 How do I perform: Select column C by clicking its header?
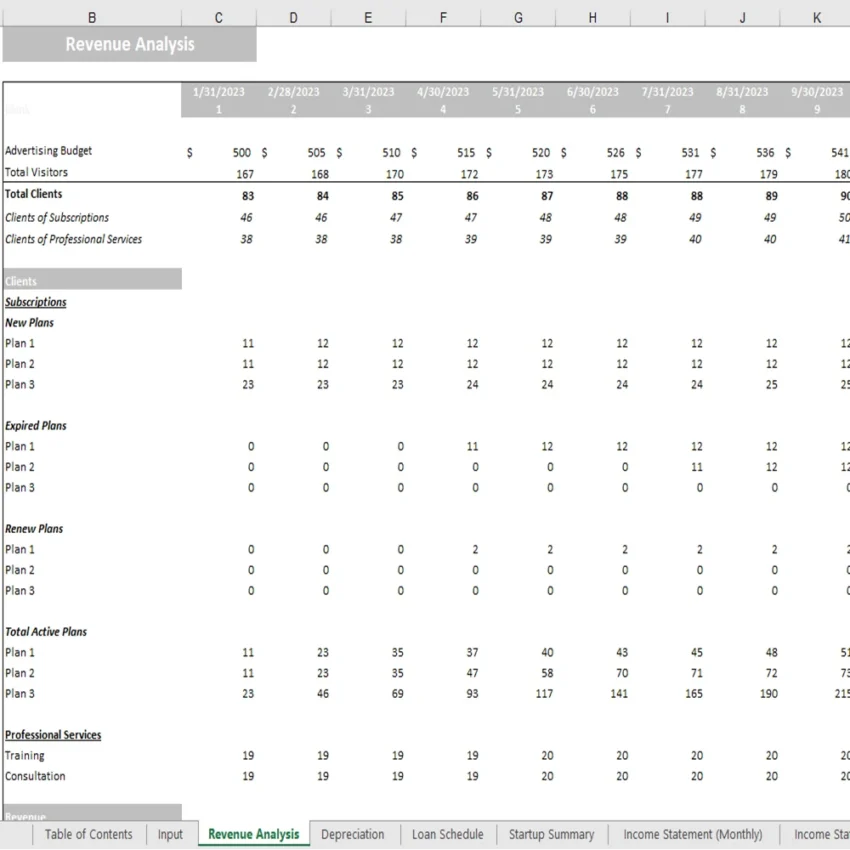coord(218,17)
